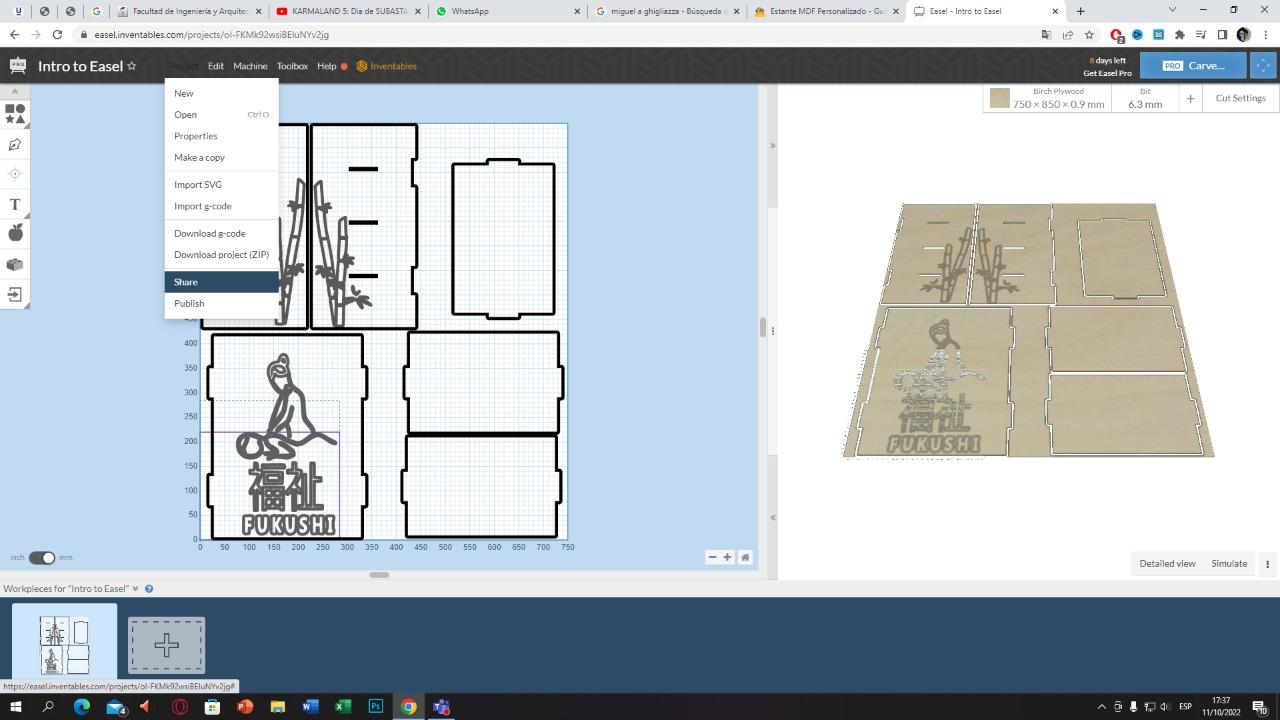This screenshot has width=1280, height=720.
Task: Open the jog machine arrows button
Action: (x=1263, y=66)
